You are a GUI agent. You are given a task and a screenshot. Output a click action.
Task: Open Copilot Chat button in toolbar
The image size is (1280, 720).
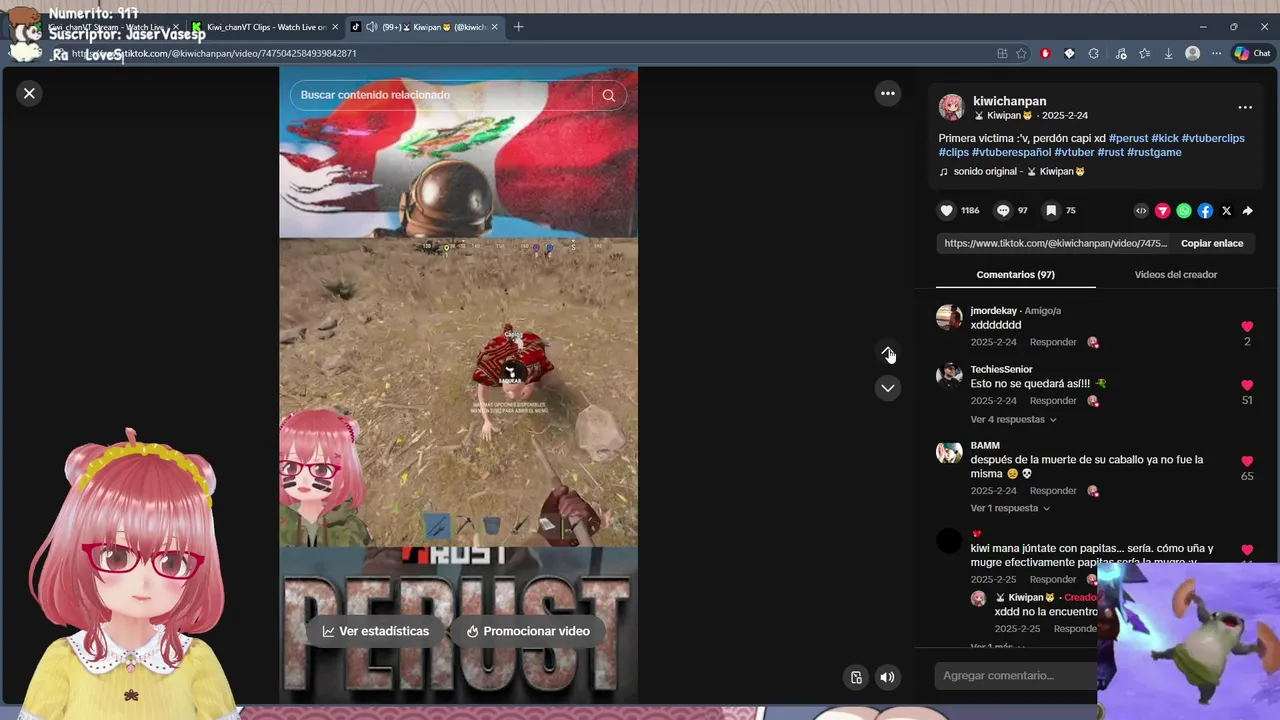[1251, 54]
